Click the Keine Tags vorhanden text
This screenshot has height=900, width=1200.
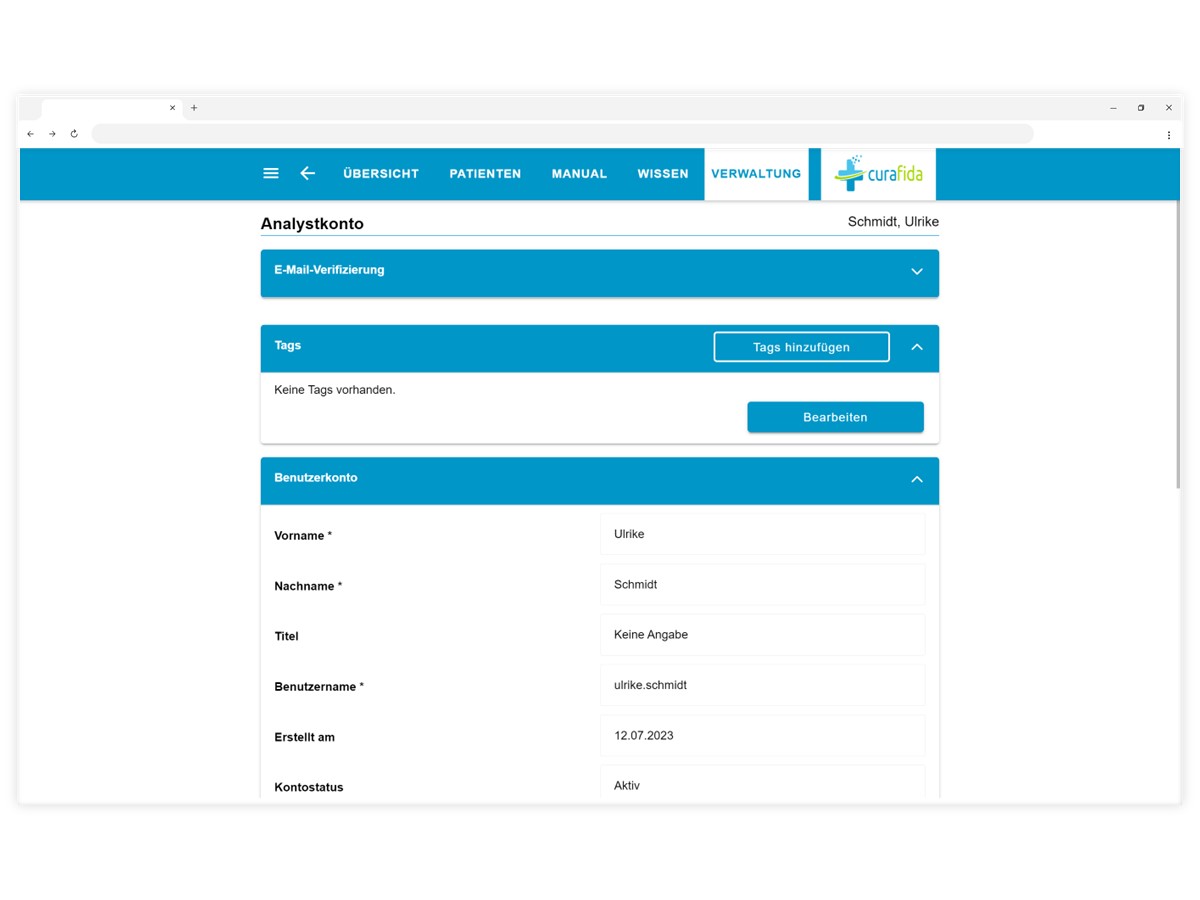pos(335,390)
